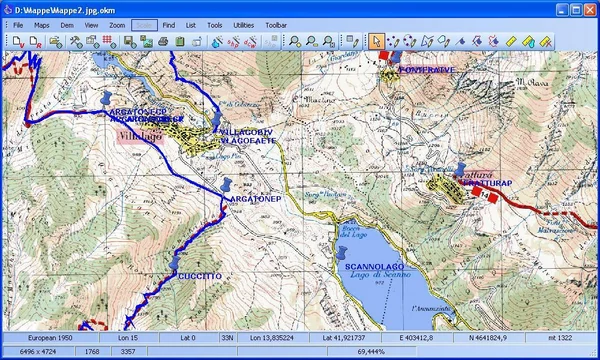Image resolution: width=600 pixels, height=360 pixels.
Task: Expand the Zoom menu
Action: [x=117, y=25]
